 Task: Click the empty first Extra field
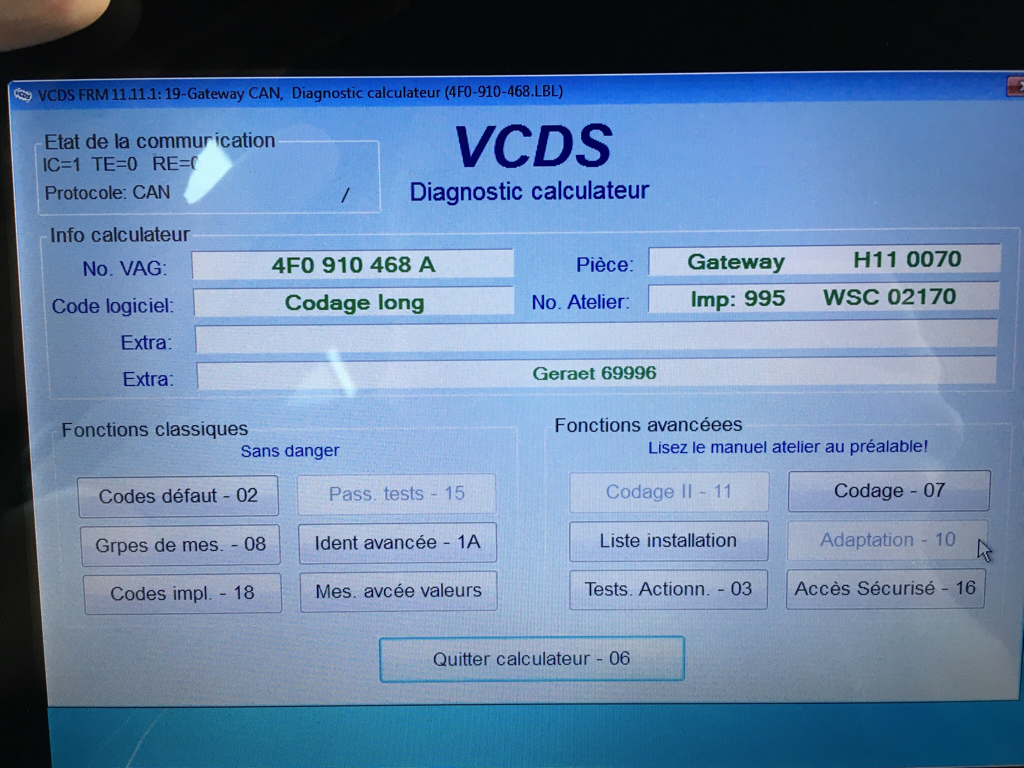[596, 337]
